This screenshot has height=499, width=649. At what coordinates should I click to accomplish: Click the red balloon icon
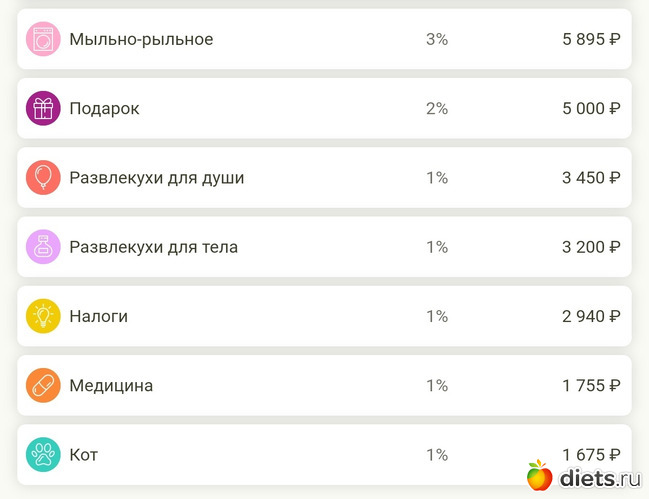[43, 178]
